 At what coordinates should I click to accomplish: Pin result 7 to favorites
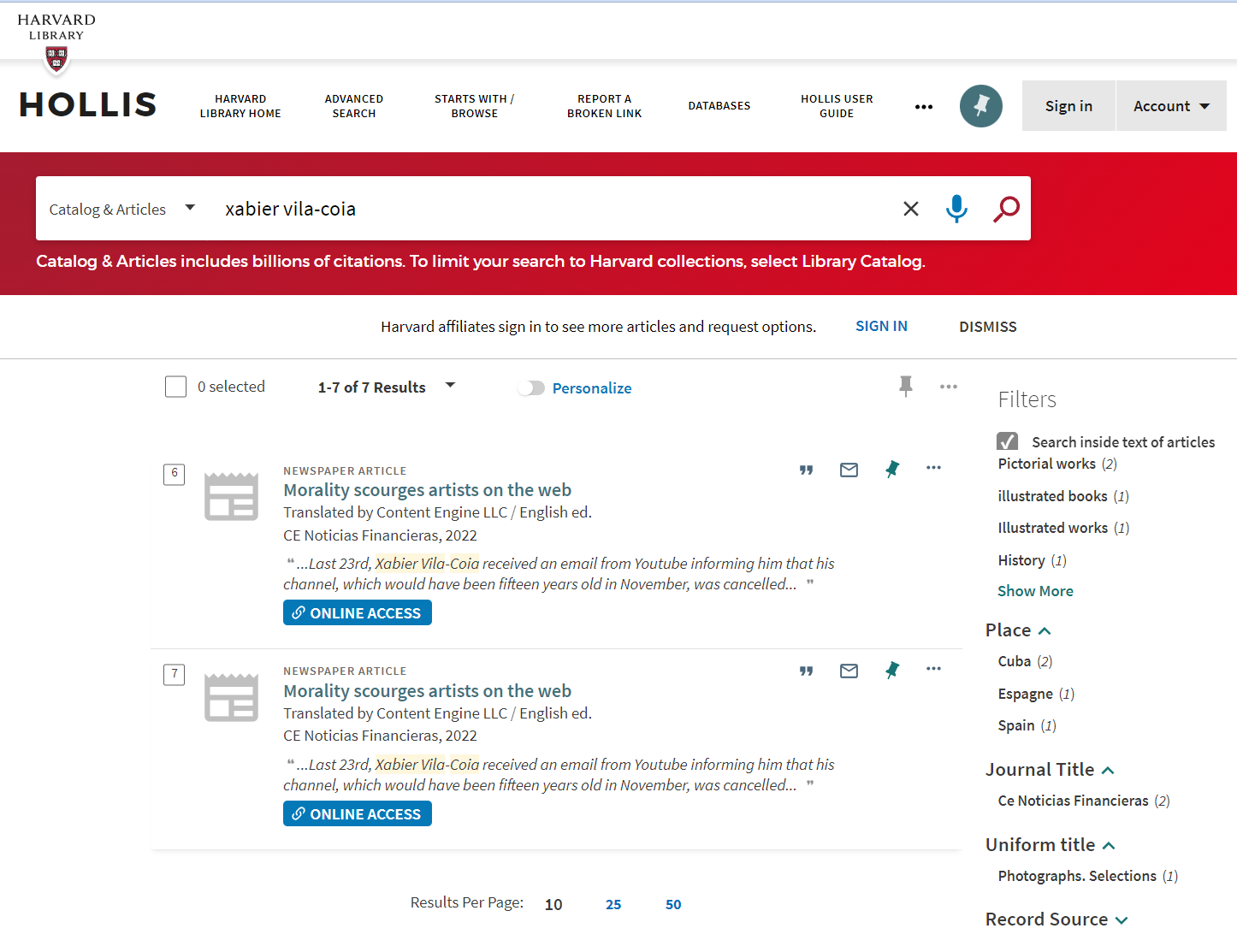pyautogui.click(x=892, y=670)
